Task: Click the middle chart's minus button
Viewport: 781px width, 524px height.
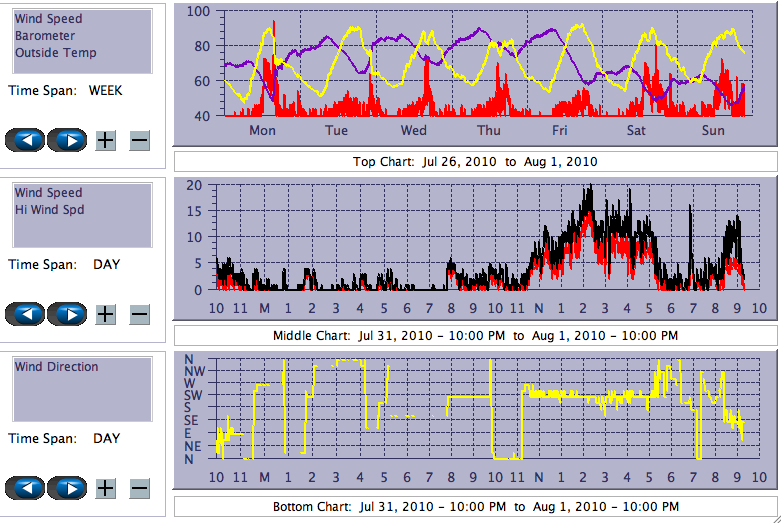Action: pos(139,314)
